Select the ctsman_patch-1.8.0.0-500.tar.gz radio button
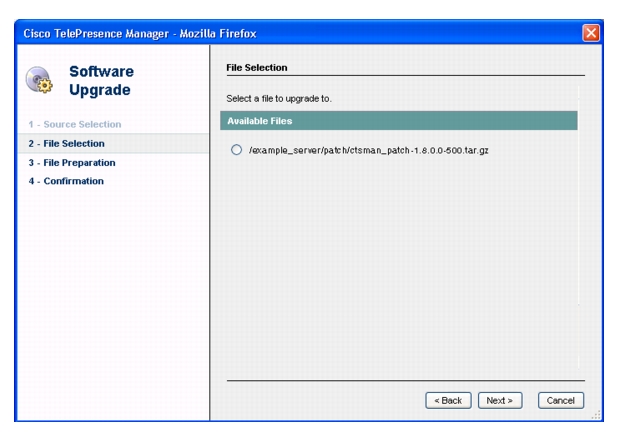 coord(236,150)
